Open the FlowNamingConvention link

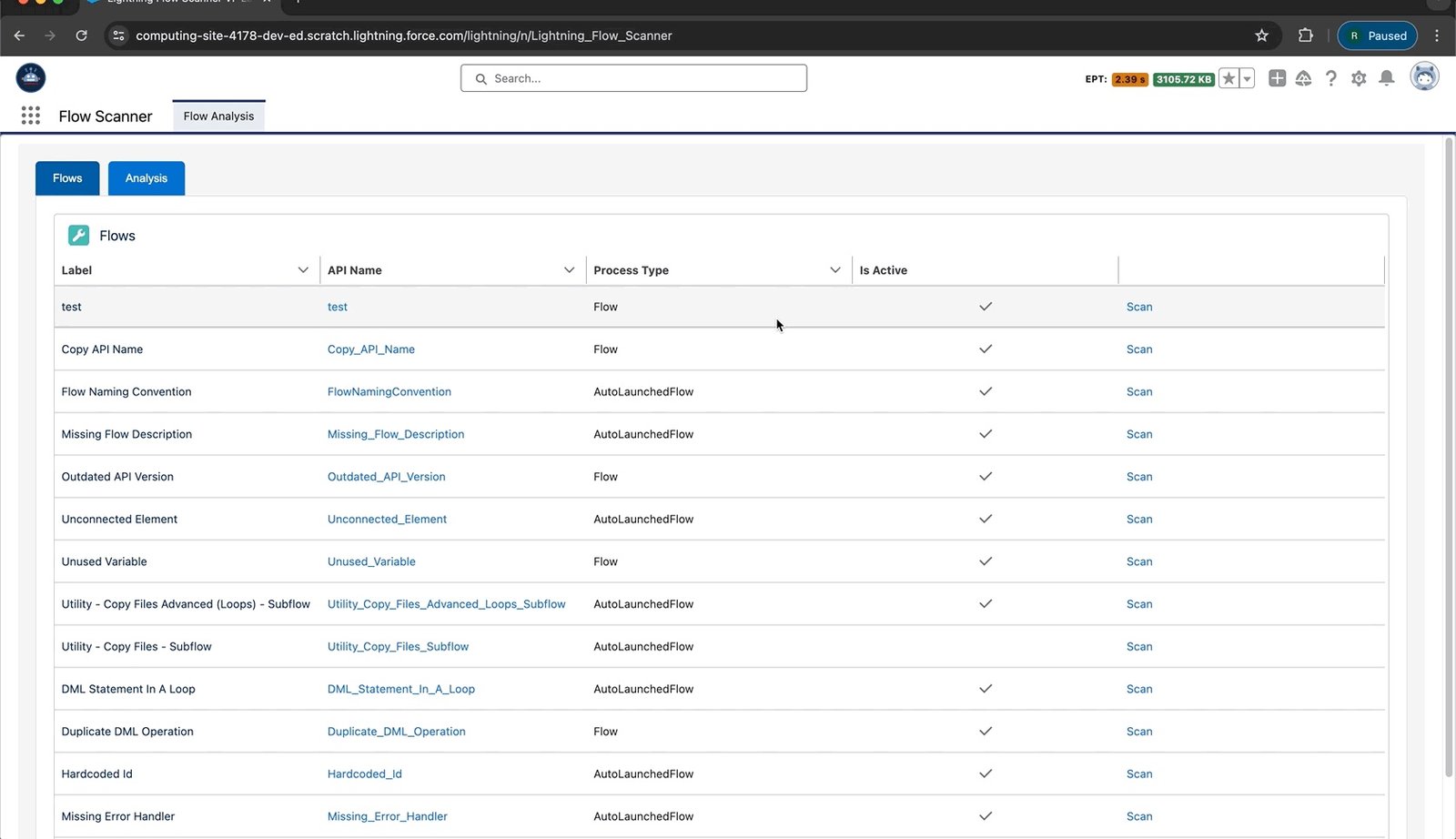(389, 392)
